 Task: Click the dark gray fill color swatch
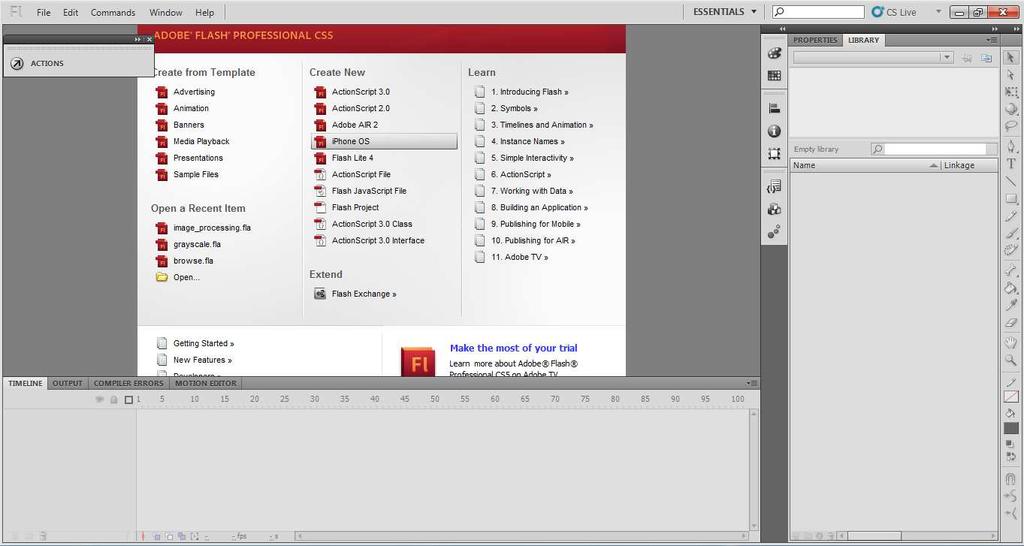coord(1011,428)
